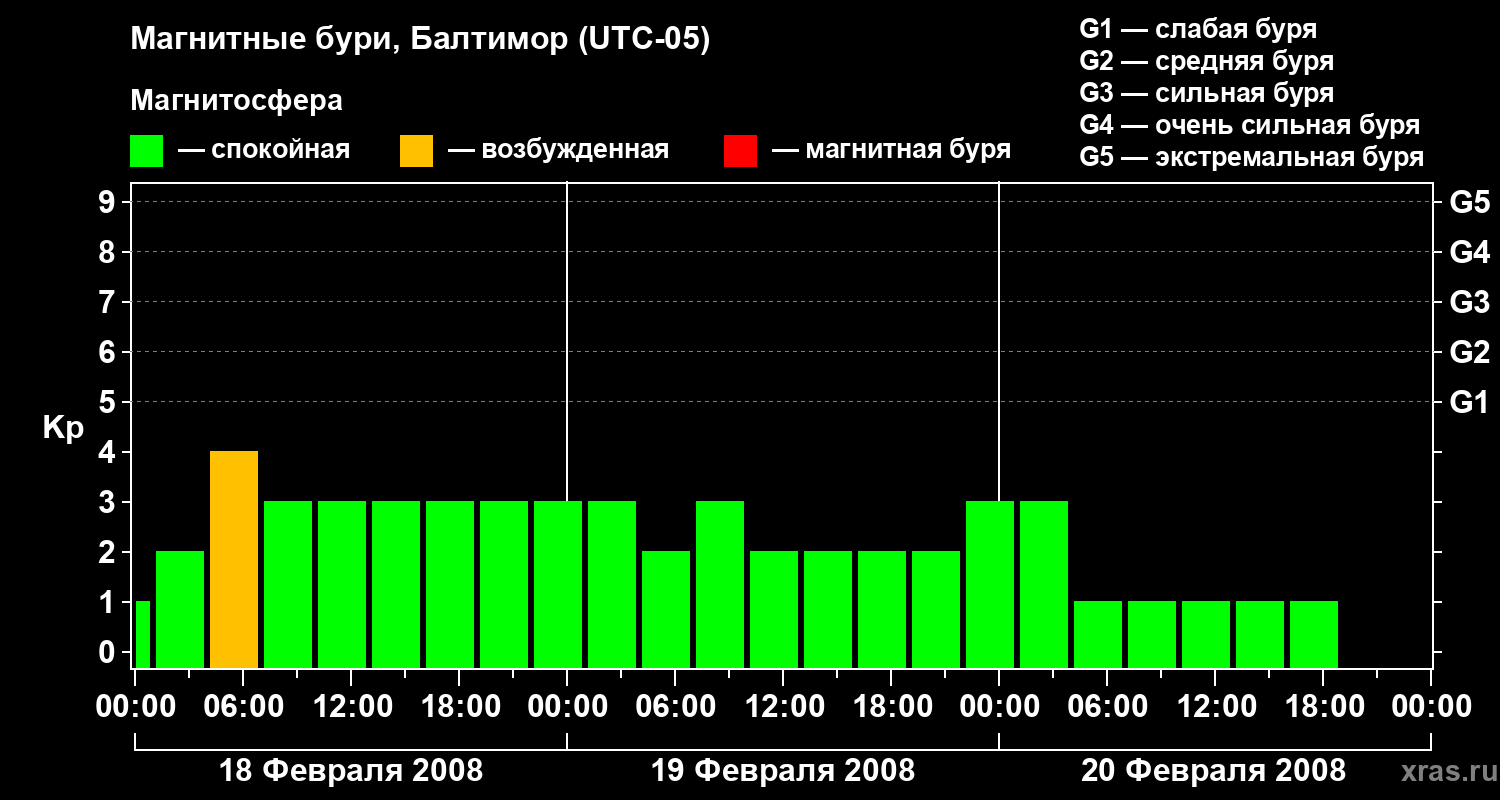Click the 'G5' label on the right axis

[1469, 202]
